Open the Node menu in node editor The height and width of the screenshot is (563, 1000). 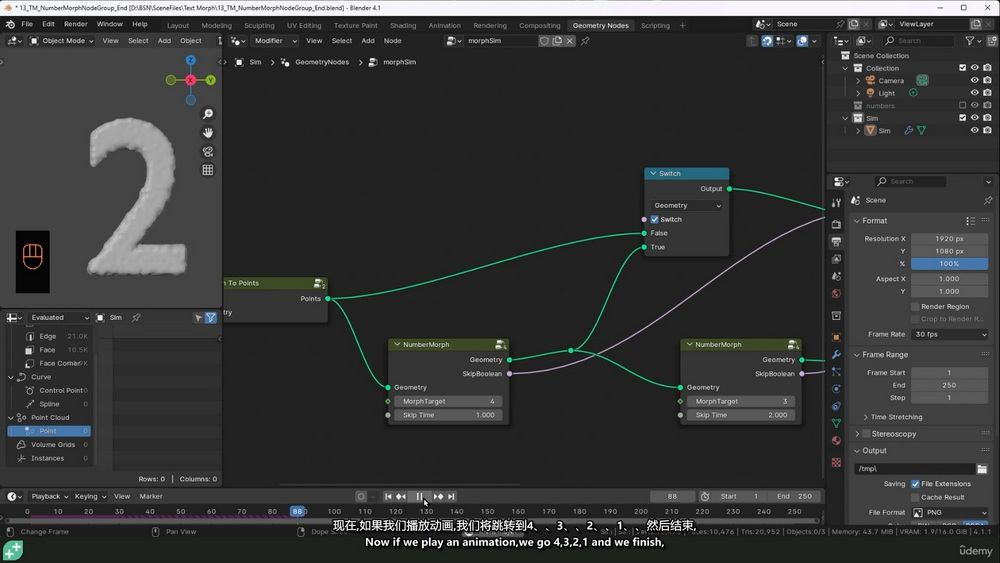click(x=392, y=41)
